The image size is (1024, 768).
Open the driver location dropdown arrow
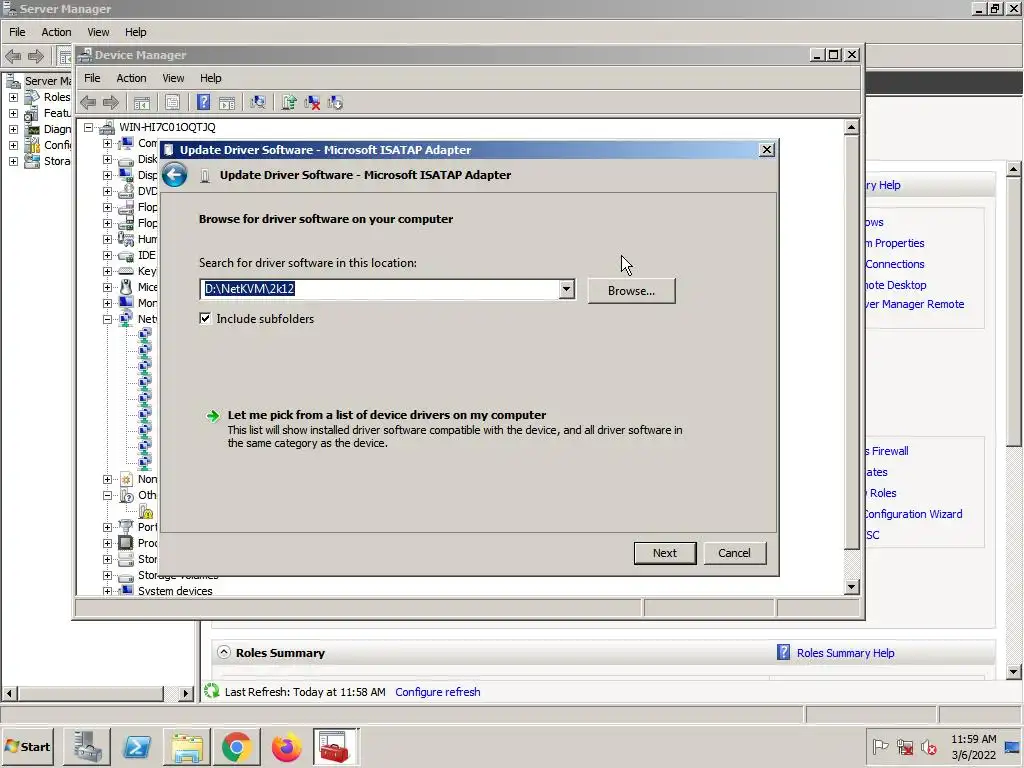566,289
